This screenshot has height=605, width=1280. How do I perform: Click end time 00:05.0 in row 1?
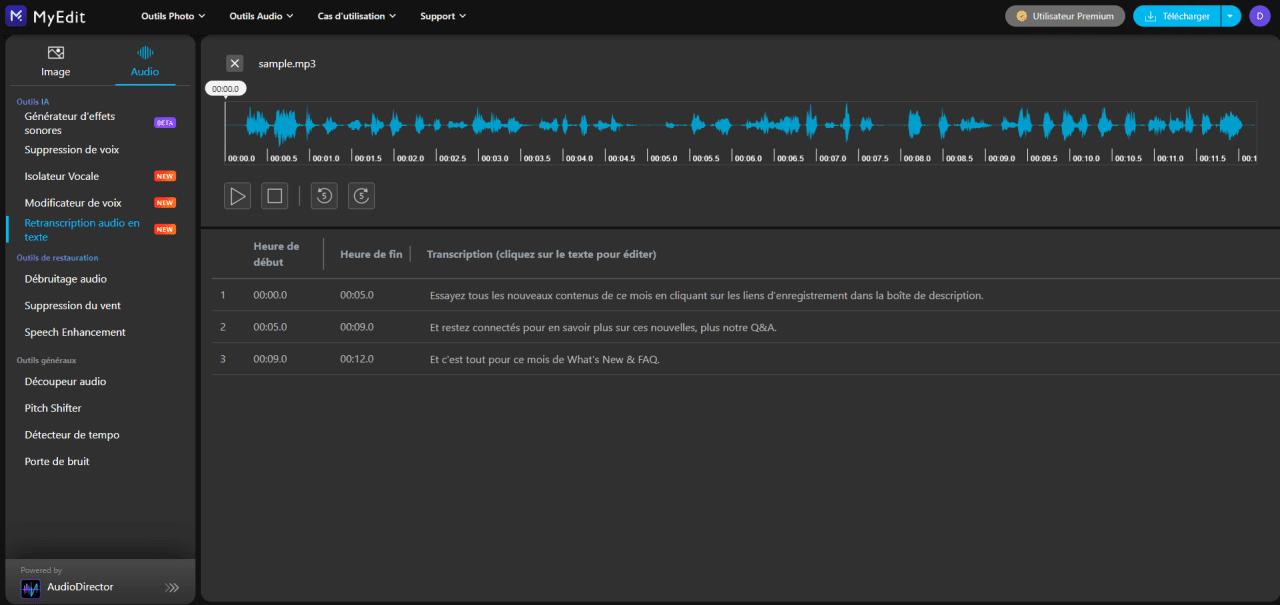(357, 296)
